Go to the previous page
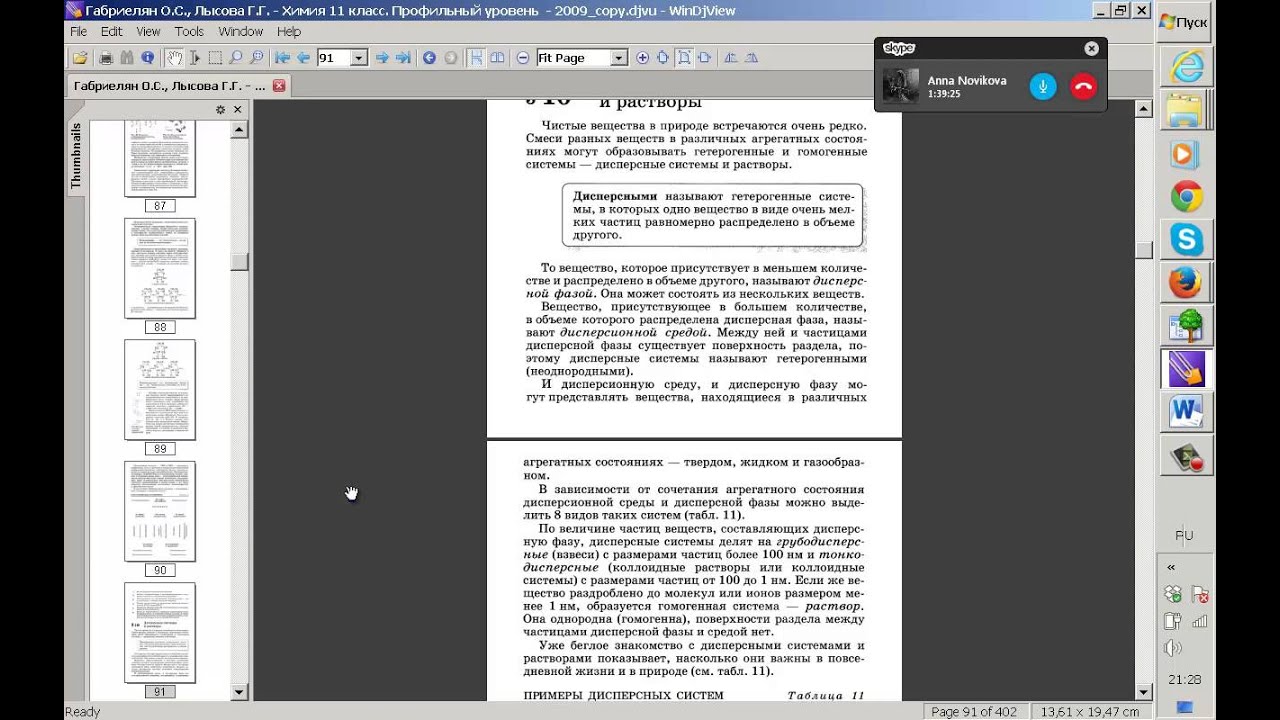 303,58
